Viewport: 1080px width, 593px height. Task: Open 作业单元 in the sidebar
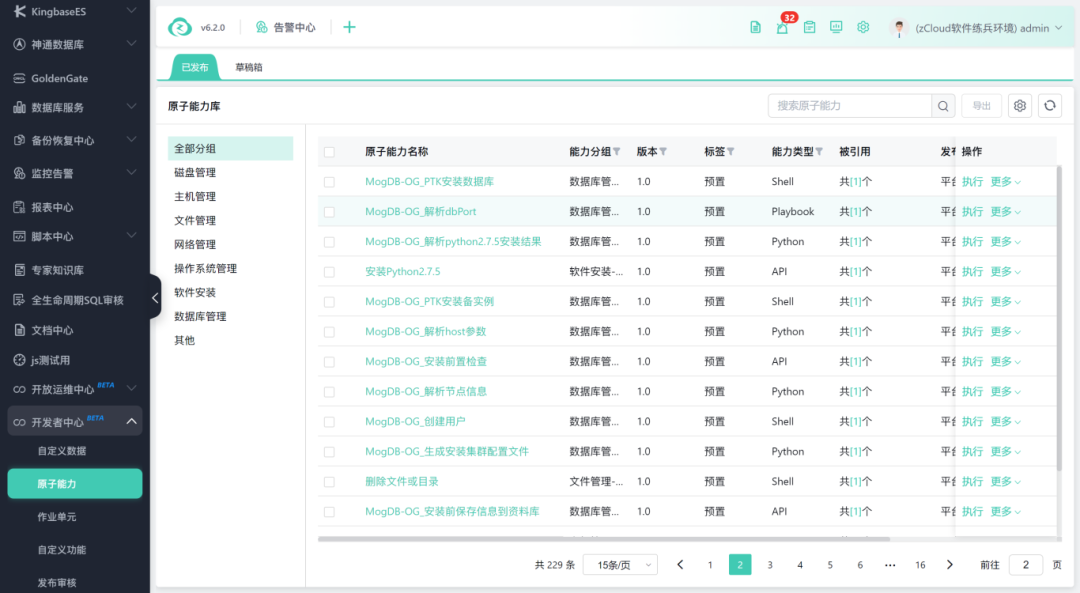tap(56, 517)
